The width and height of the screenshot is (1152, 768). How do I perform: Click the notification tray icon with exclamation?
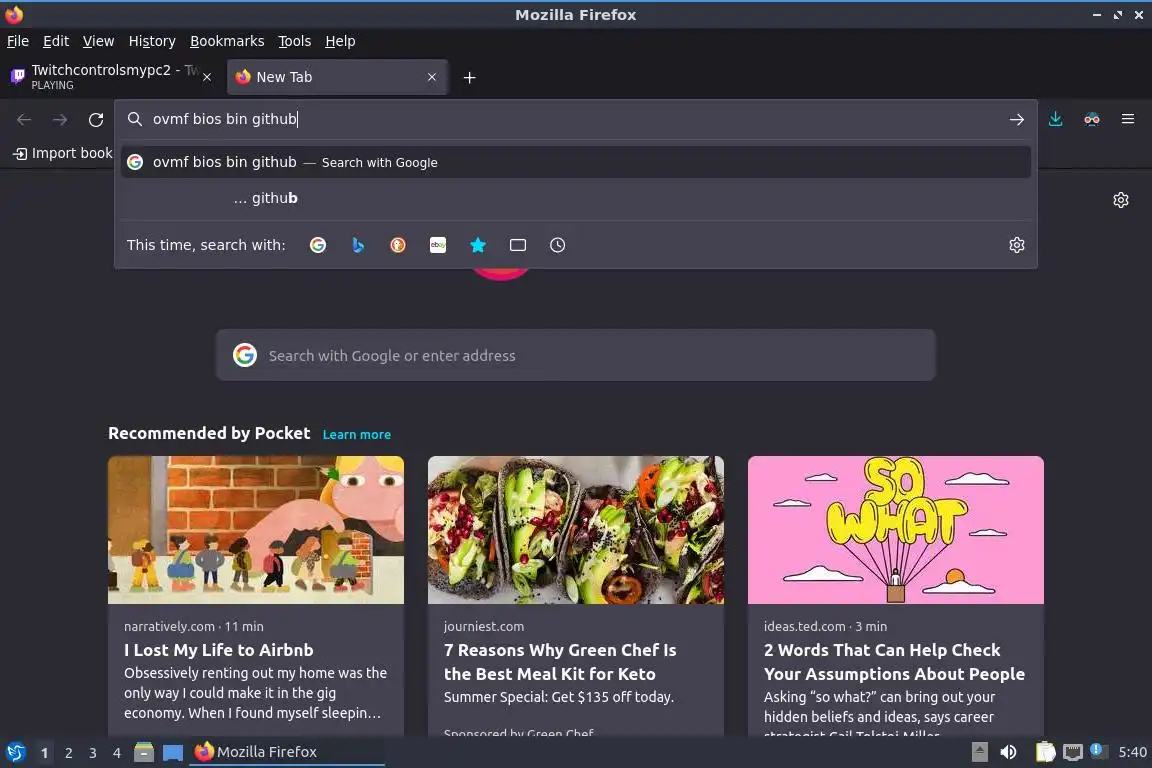tap(1098, 750)
